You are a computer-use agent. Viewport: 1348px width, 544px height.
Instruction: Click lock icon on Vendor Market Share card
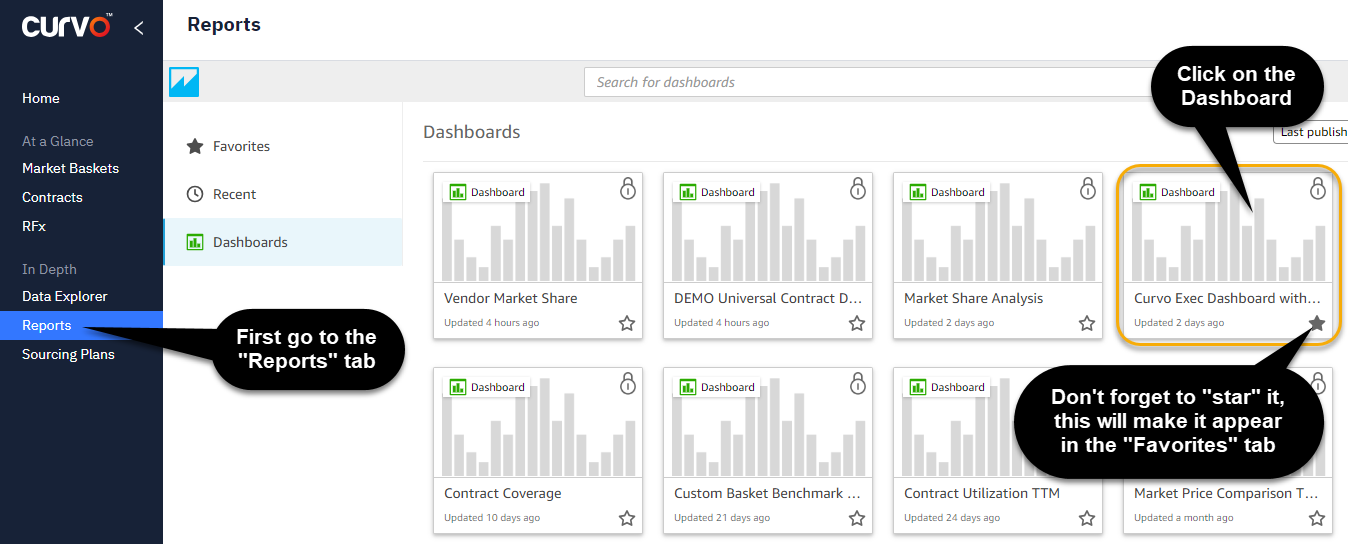628,188
